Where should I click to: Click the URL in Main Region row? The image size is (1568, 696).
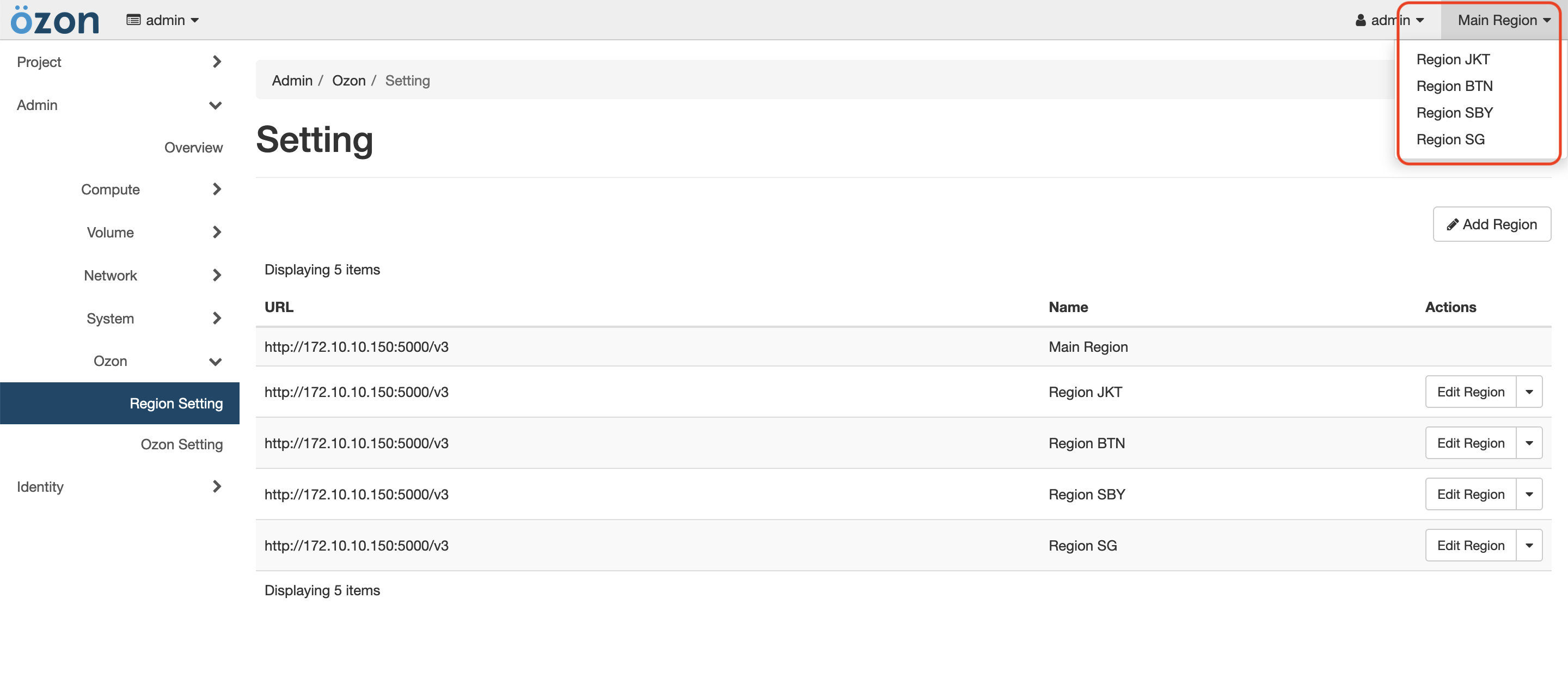(x=356, y=346)
